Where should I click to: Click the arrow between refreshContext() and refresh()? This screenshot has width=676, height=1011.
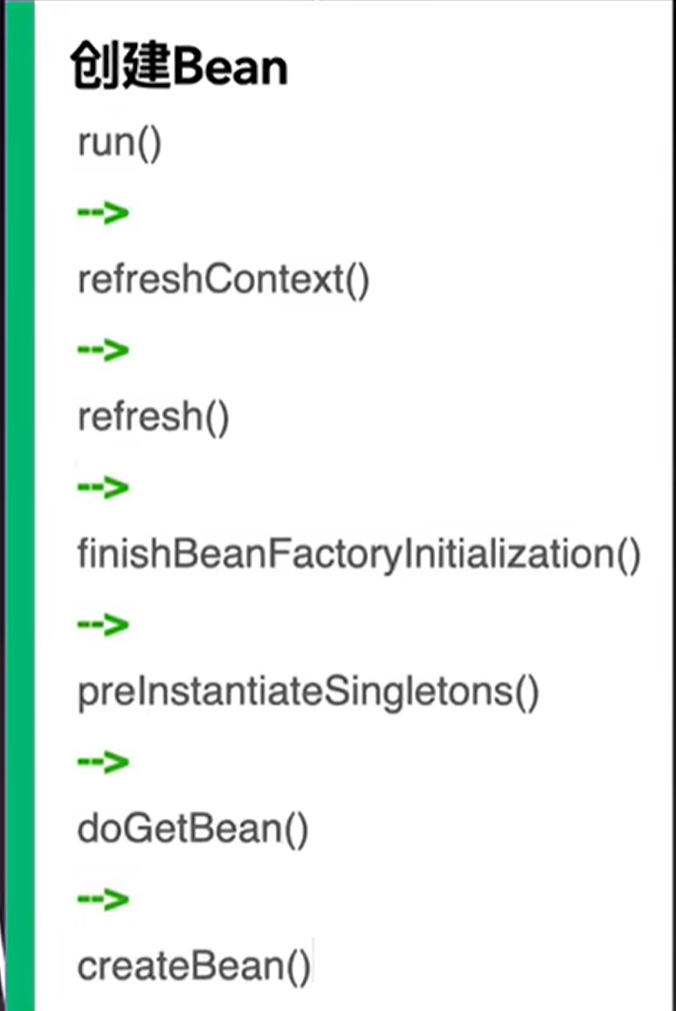pyautogui.click(x=103, y=349)
